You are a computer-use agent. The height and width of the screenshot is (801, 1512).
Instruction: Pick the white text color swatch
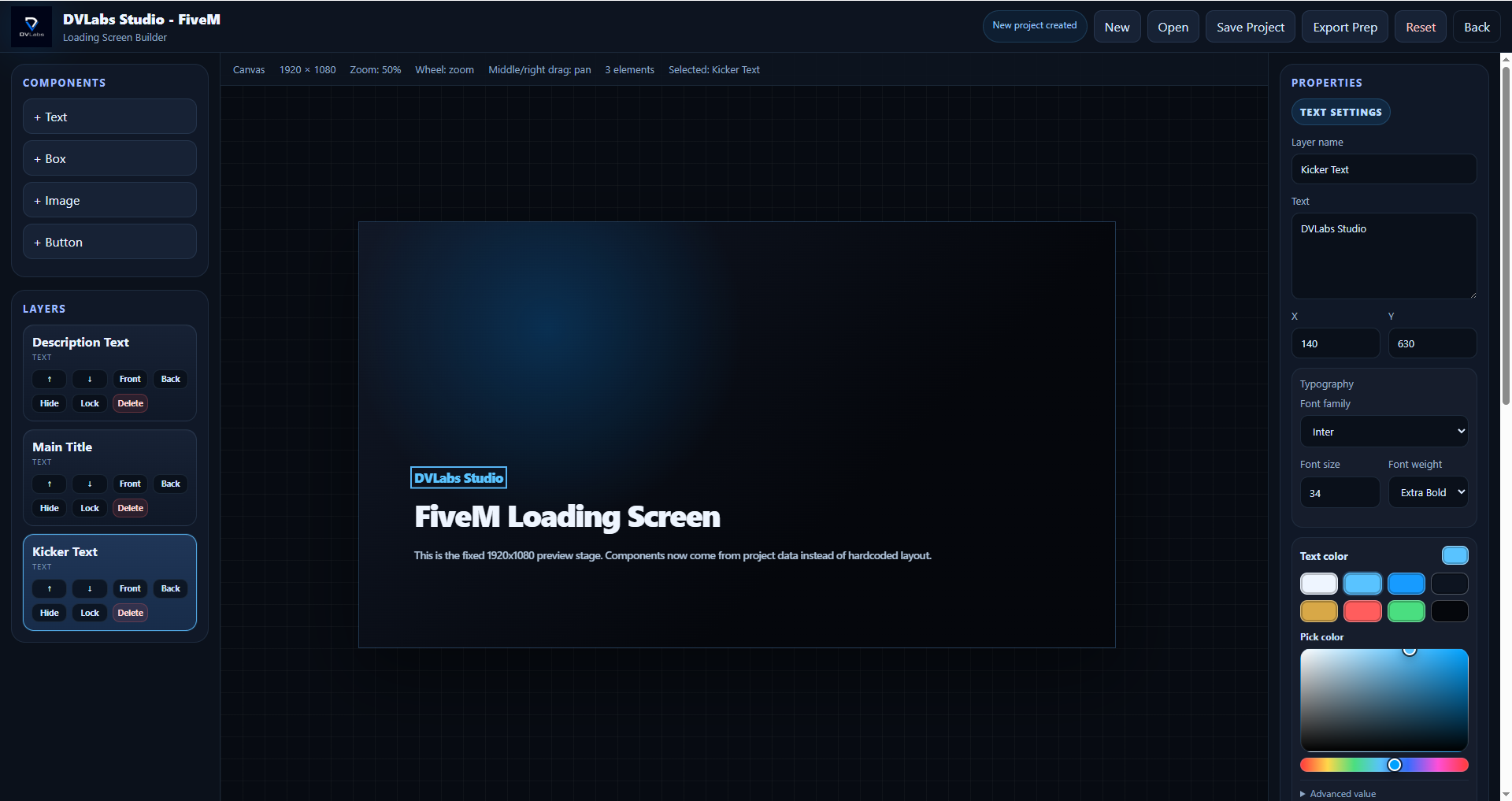click(1319, 584)
